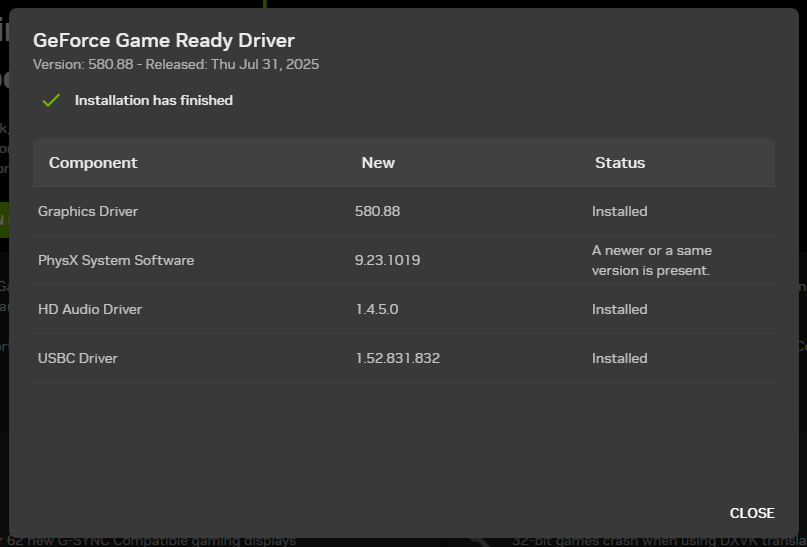Image resolution: width=807 pixels, height=547 pixels.
Task: Click version 1.52.831.832 for USBC Driver
Action: coord(398,358)
